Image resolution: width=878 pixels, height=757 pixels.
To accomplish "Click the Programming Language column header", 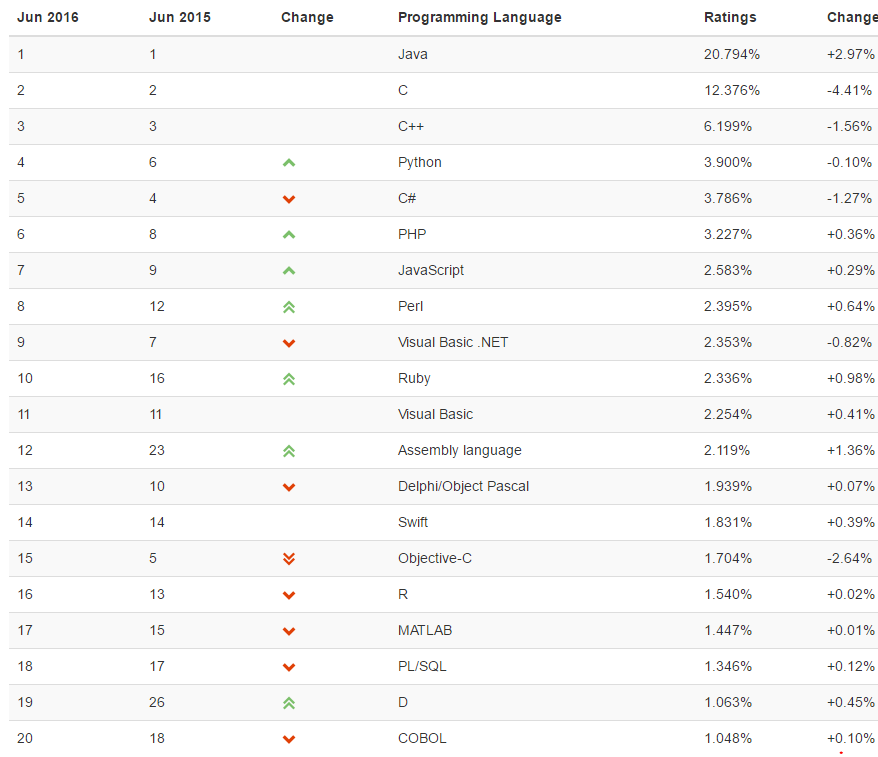I will coord(479,17).
